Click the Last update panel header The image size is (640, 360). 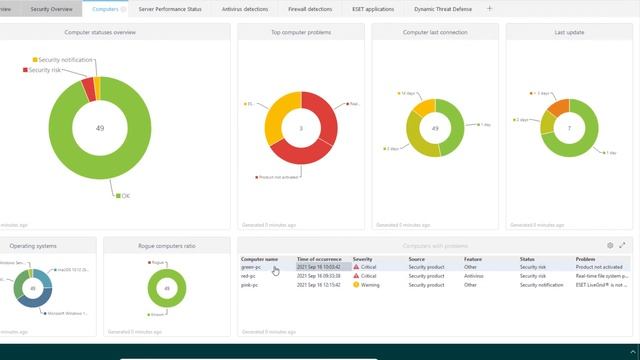coord(569,32)
